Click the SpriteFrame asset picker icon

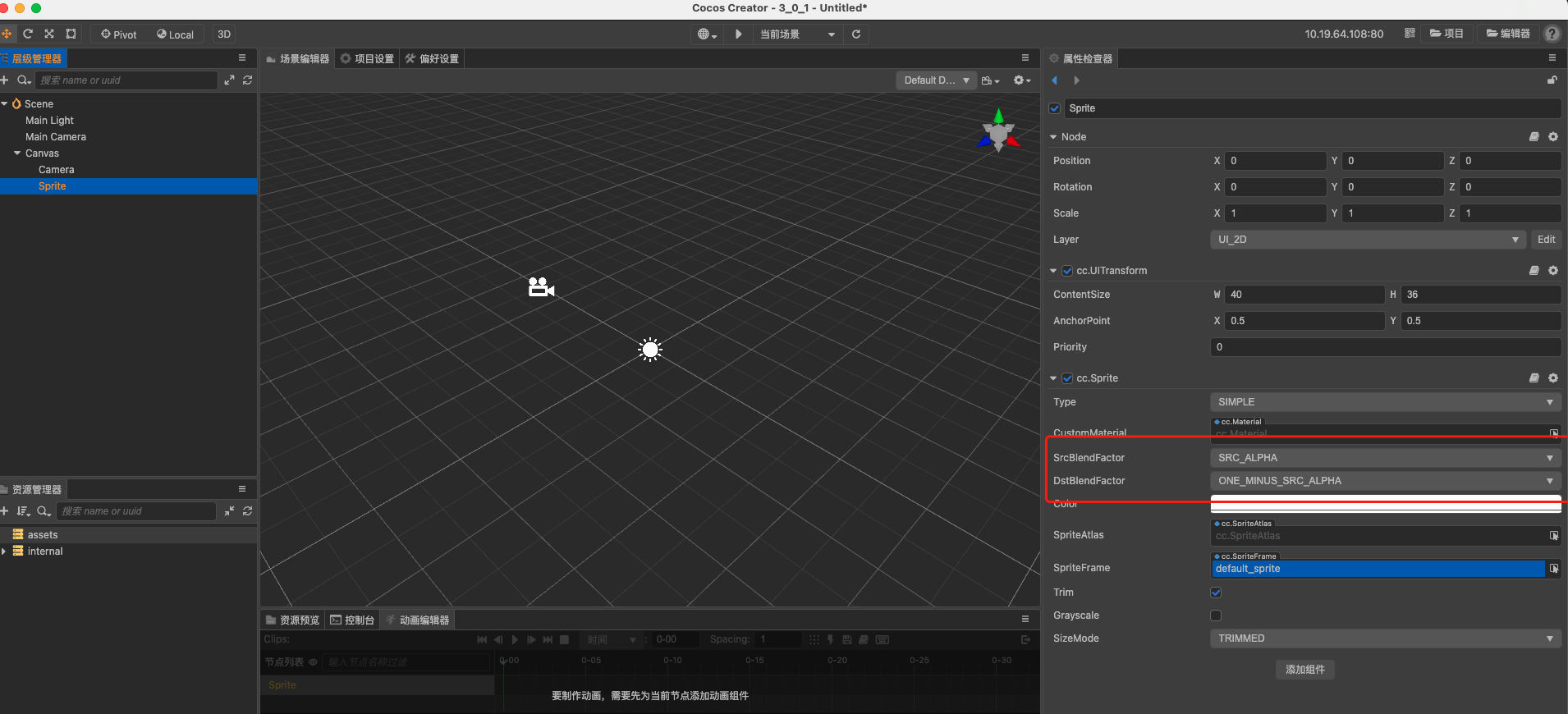click(x=1554, y=569)
